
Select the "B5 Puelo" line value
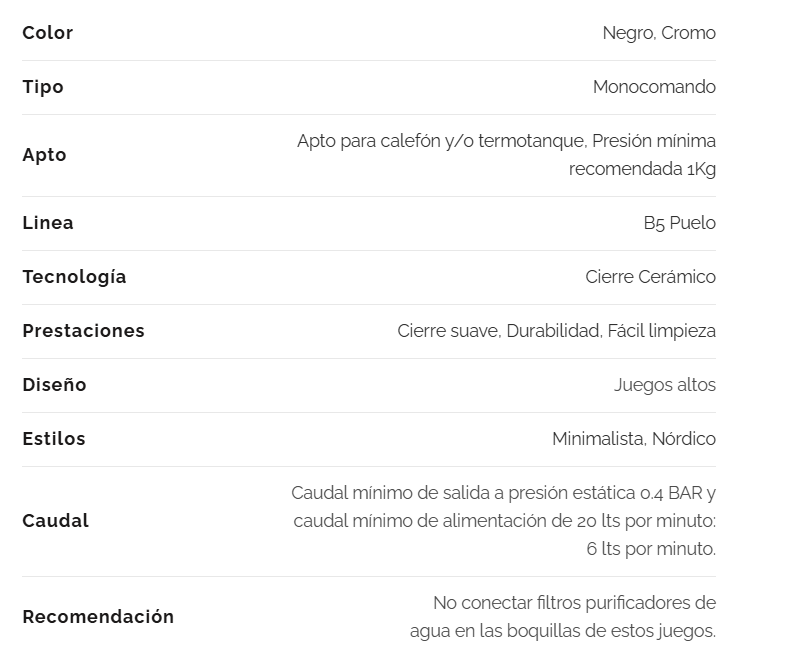click(x=679, y=223)
